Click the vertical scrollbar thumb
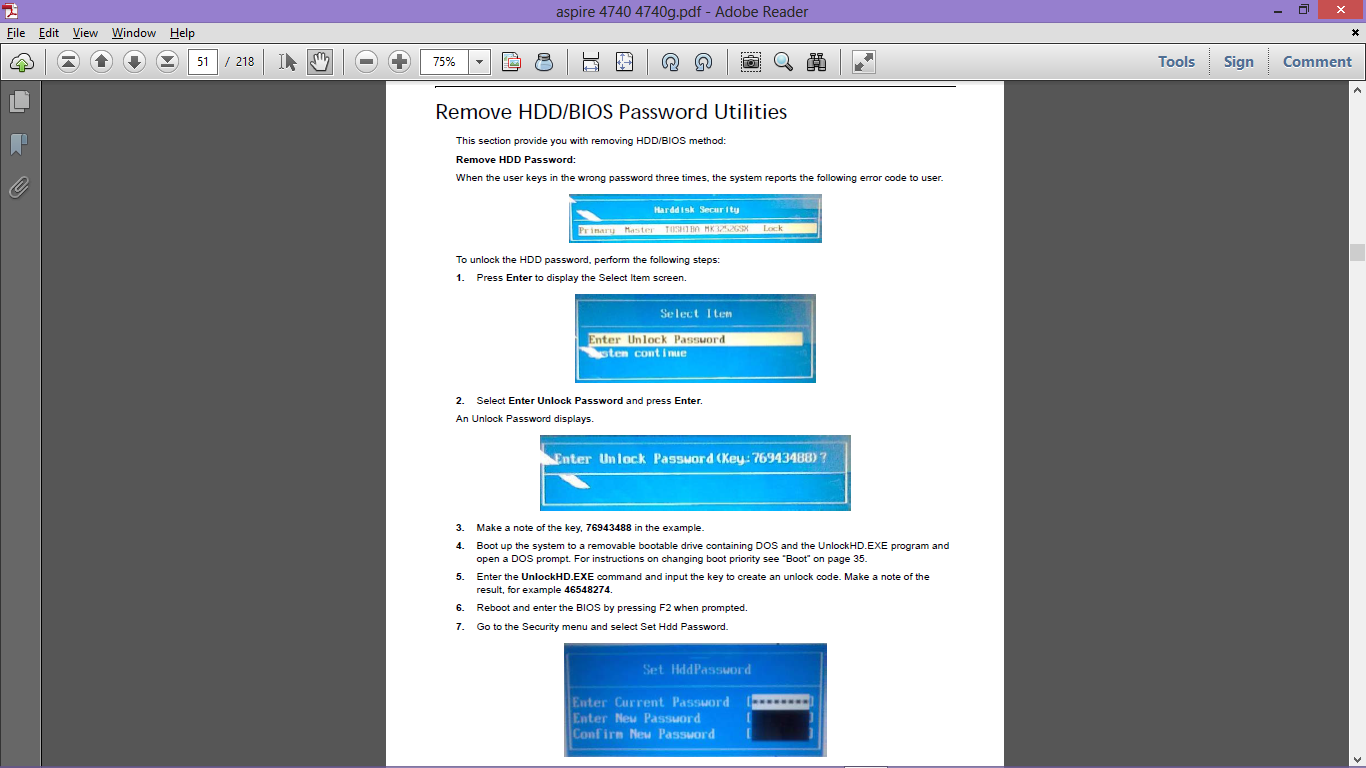The height and width of the screenshot is (768, 1366). point(1357,252)
